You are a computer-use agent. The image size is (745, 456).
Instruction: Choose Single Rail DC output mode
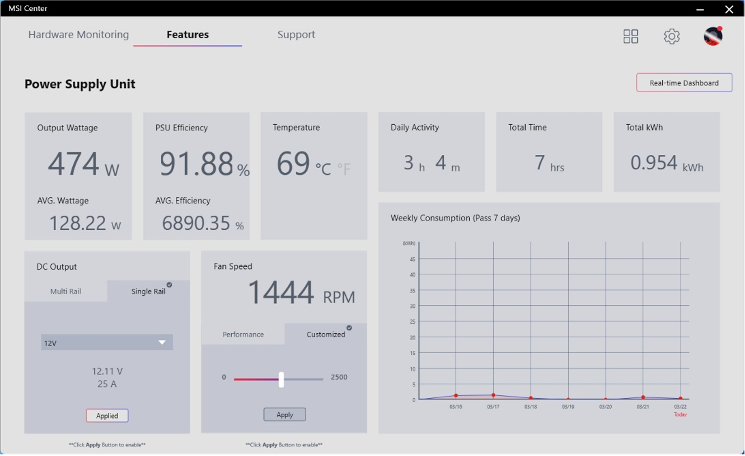[x=148, y=292]
